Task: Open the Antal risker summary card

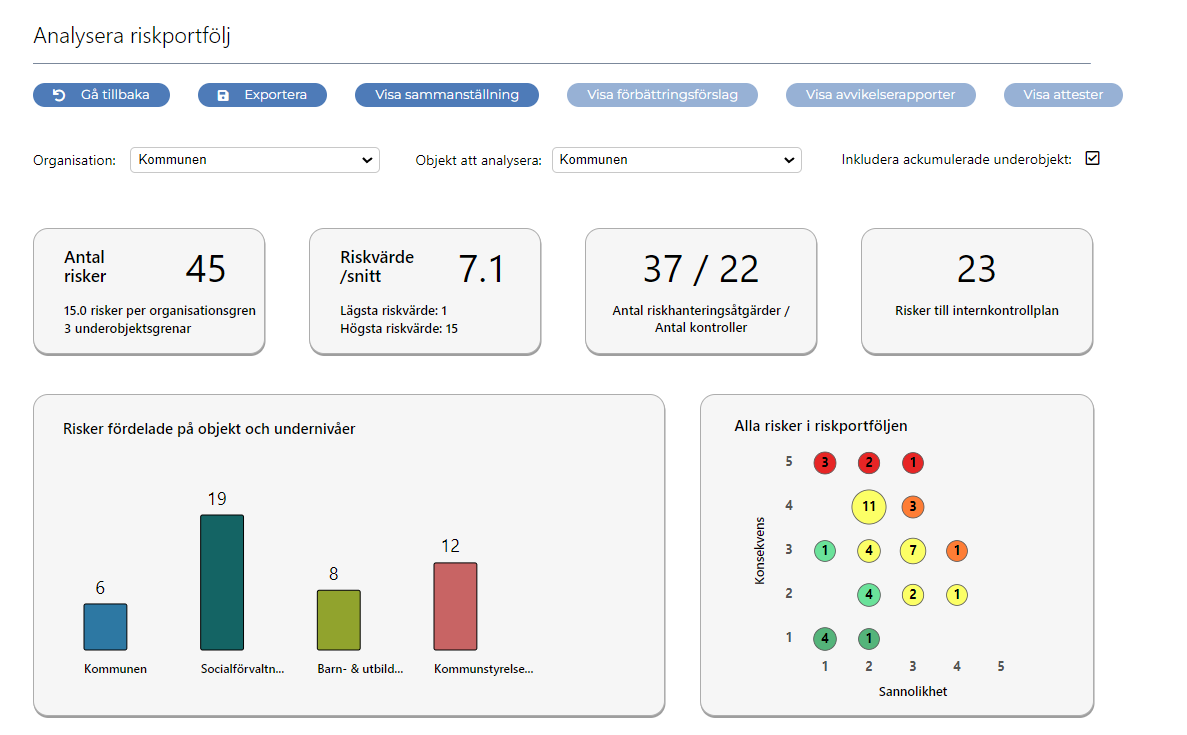Action: 149,291
